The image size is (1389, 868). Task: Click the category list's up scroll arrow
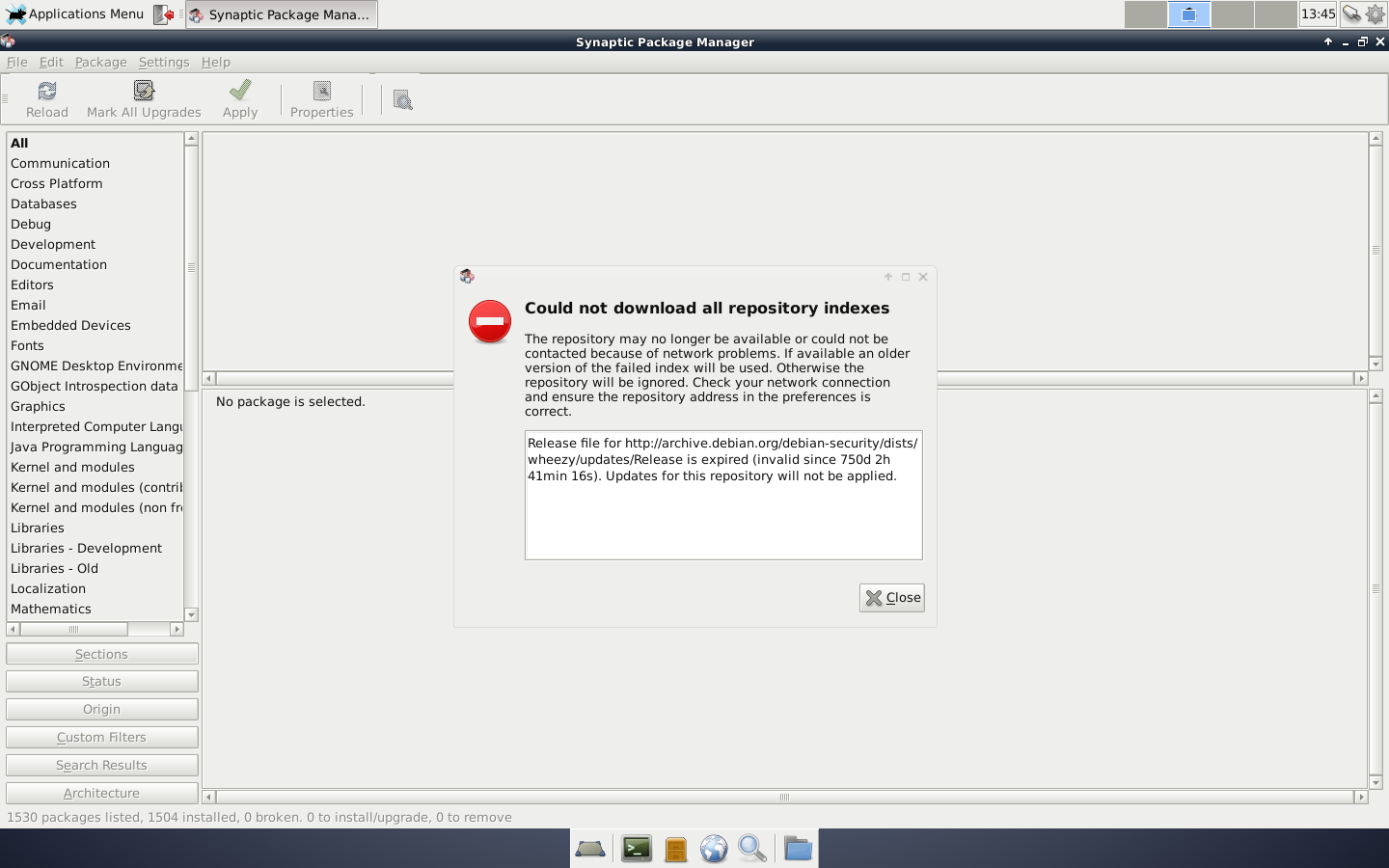(x=191, y=138)
